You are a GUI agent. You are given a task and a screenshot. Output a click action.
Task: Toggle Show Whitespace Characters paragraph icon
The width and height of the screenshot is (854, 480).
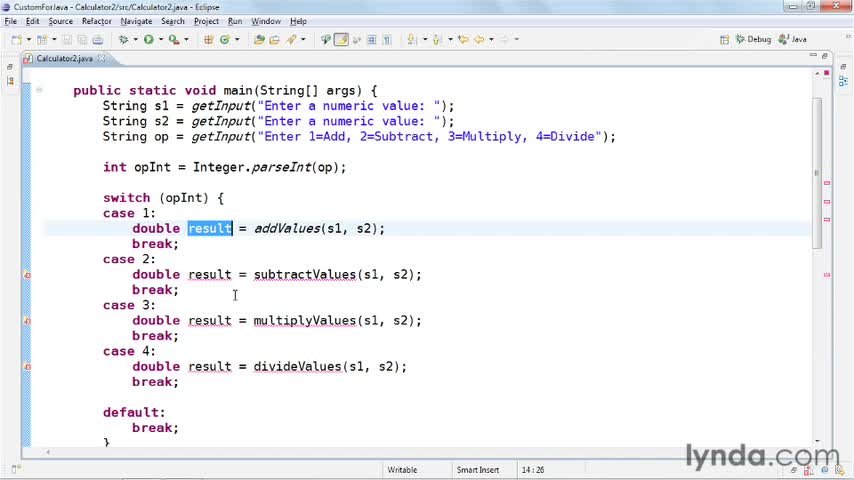[387, 40]
